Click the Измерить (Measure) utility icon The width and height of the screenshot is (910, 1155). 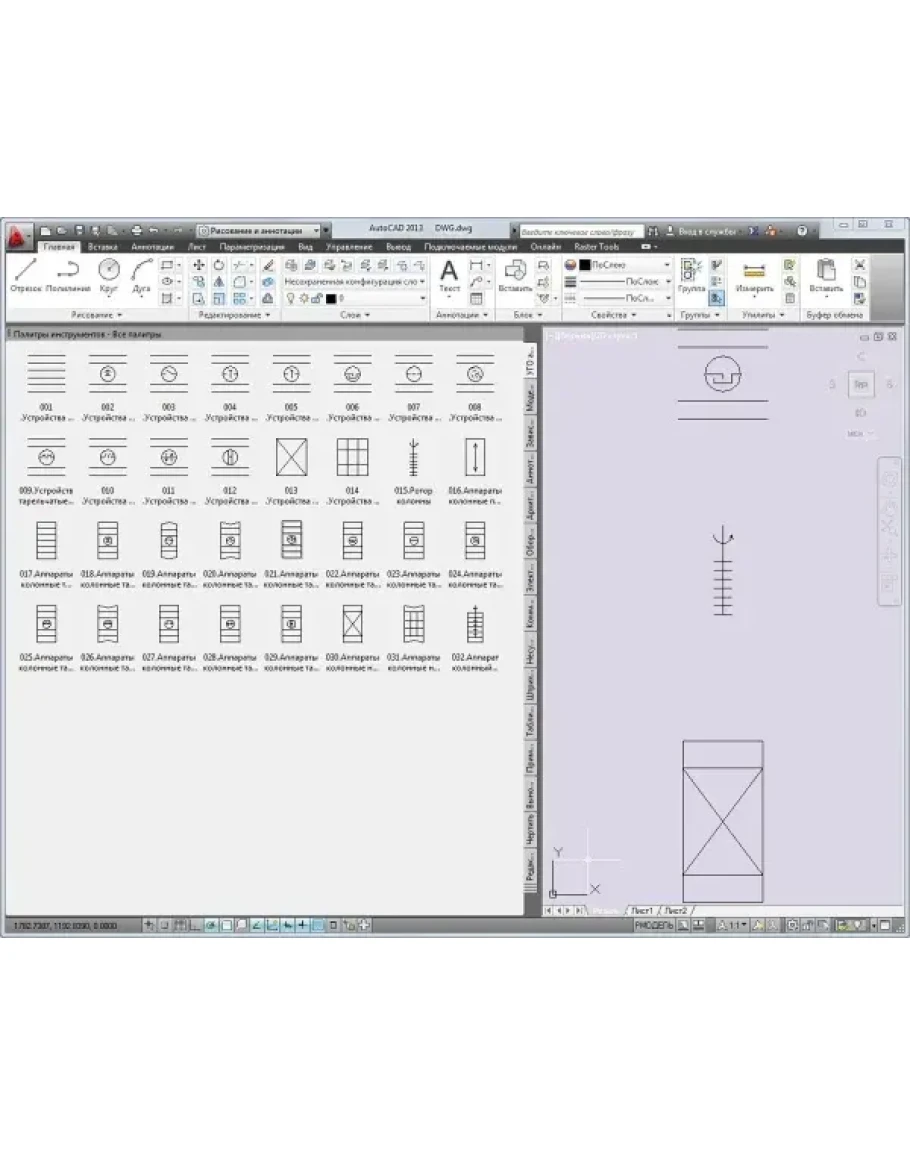pos(754,273)
